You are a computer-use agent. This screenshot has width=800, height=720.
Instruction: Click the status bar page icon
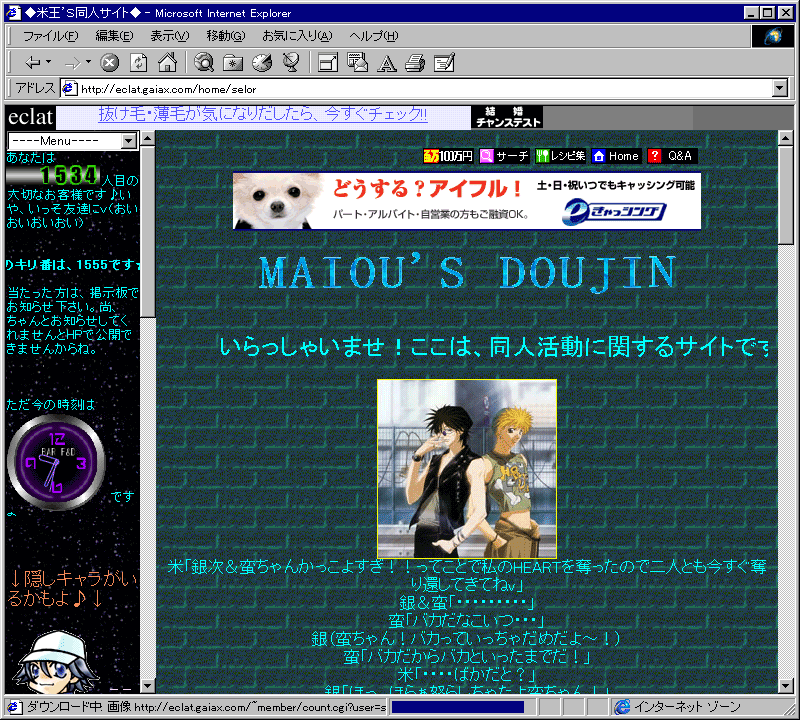(14, 707)
